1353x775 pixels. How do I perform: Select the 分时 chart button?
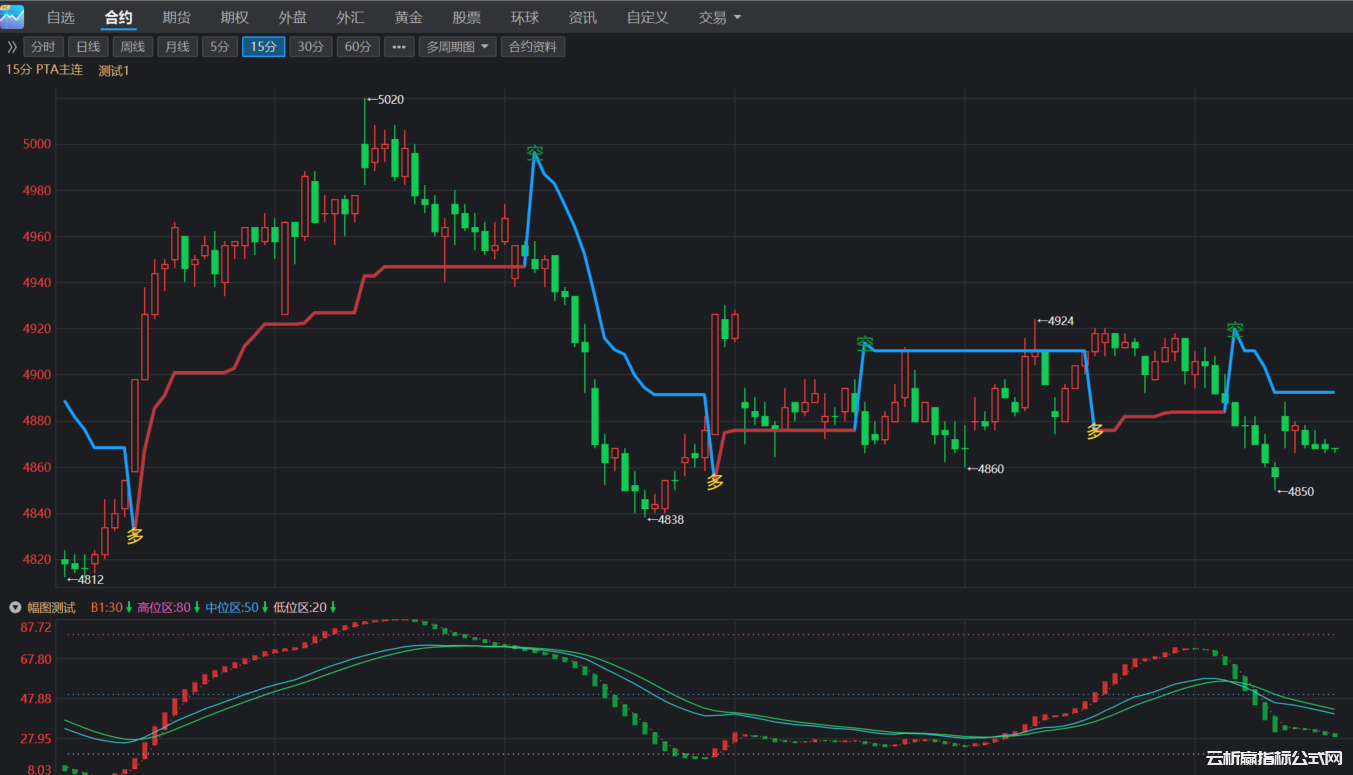[42, 47]
